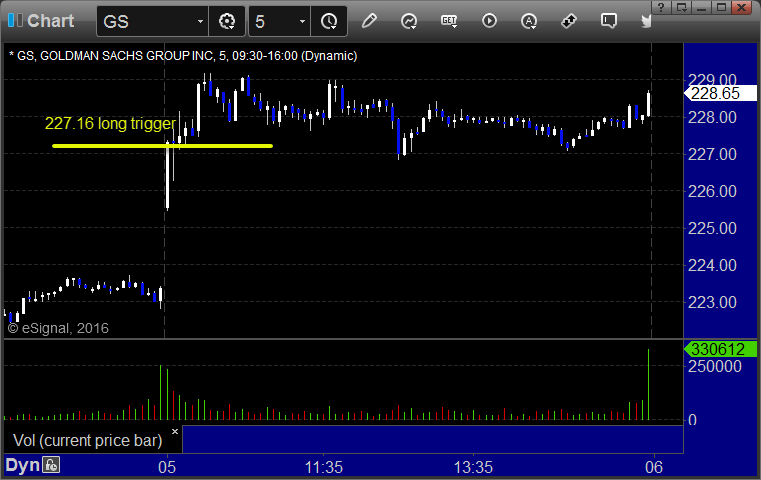
Task: Click the 11:35 time axis label
Action: (x=324, y=467)
